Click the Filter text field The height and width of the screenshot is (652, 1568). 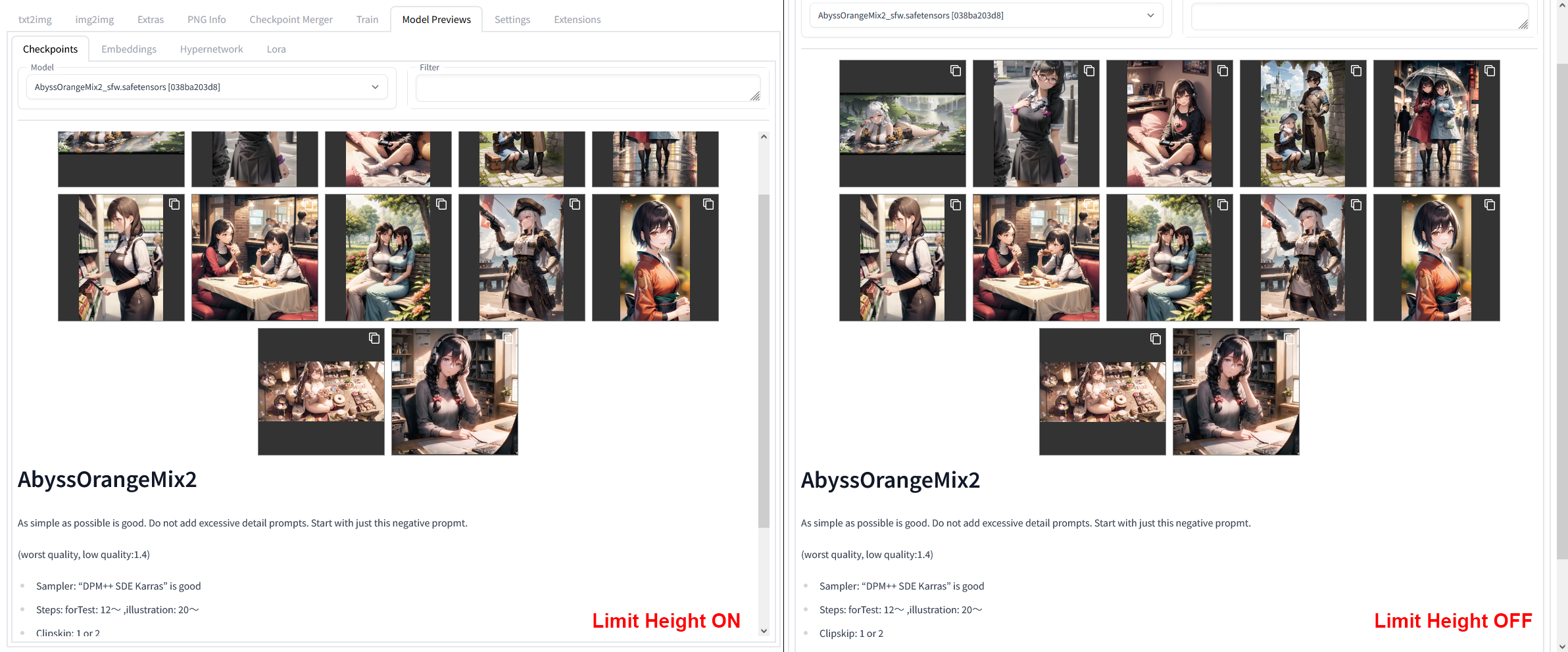(x=587, y=88)
